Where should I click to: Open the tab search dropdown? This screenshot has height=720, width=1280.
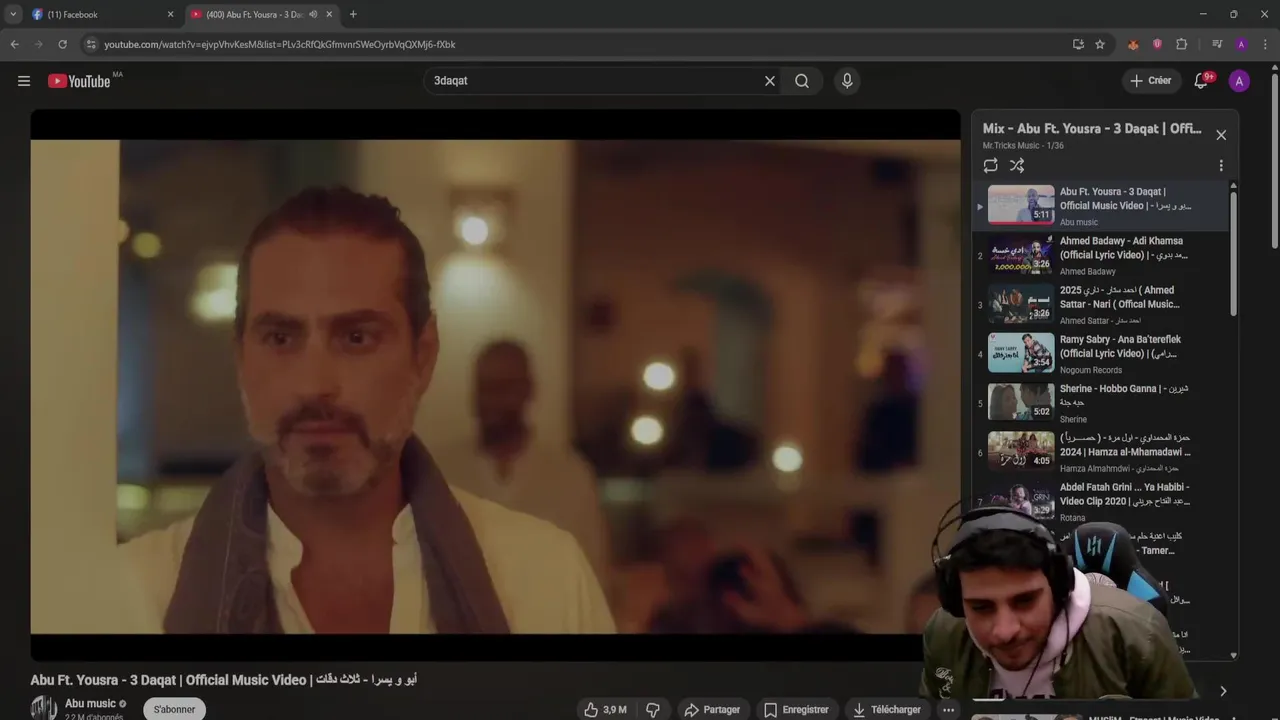(13, 14)
